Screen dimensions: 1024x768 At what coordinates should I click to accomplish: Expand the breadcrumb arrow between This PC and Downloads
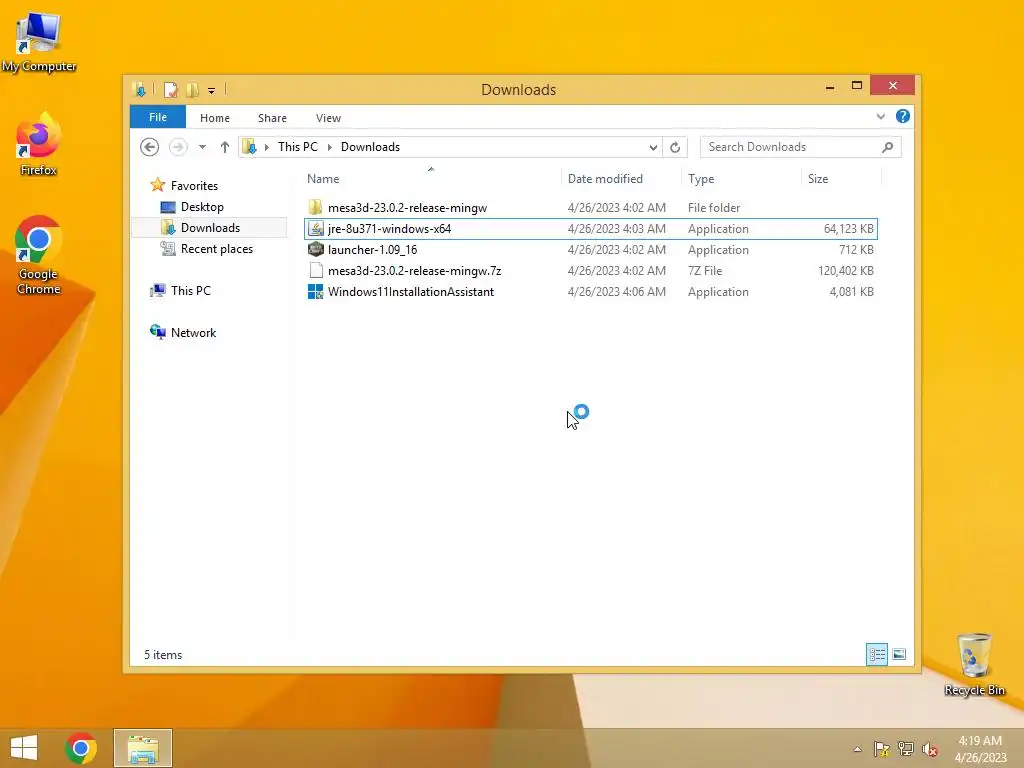click(x=329, y=147)
